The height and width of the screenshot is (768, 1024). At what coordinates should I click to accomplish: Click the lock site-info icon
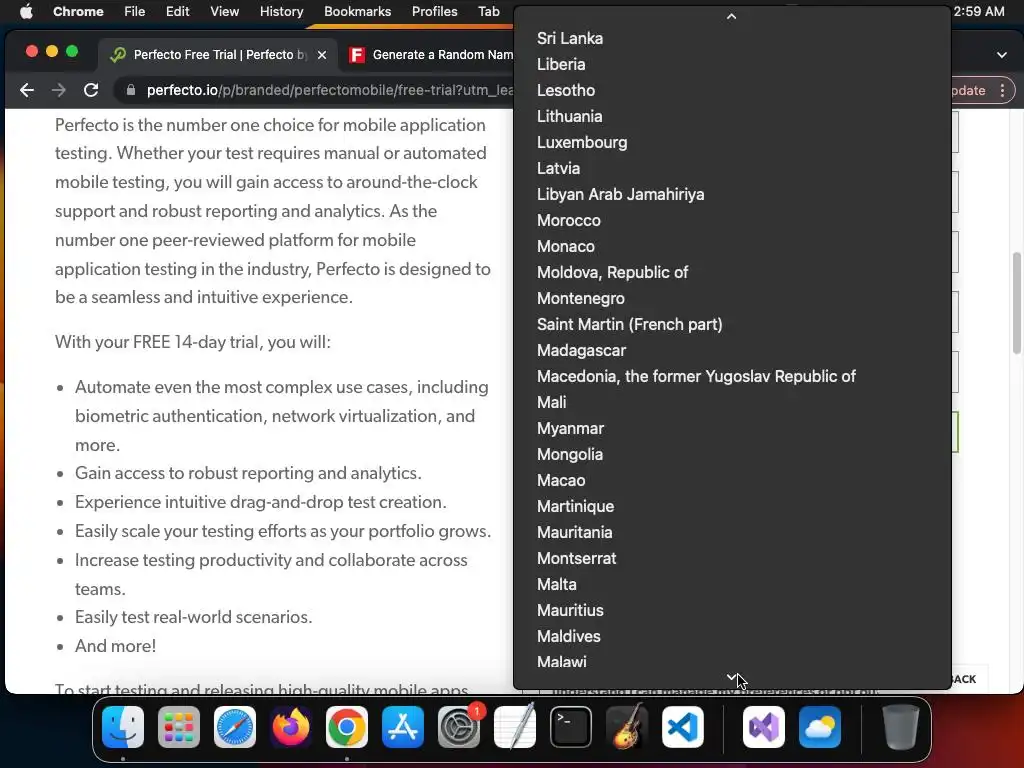pos(131,90)
